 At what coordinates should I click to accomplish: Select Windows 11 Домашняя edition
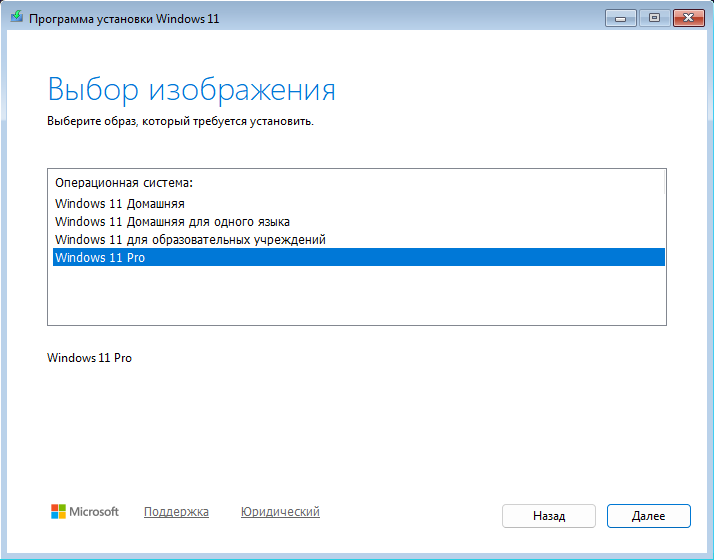(359, 204)
